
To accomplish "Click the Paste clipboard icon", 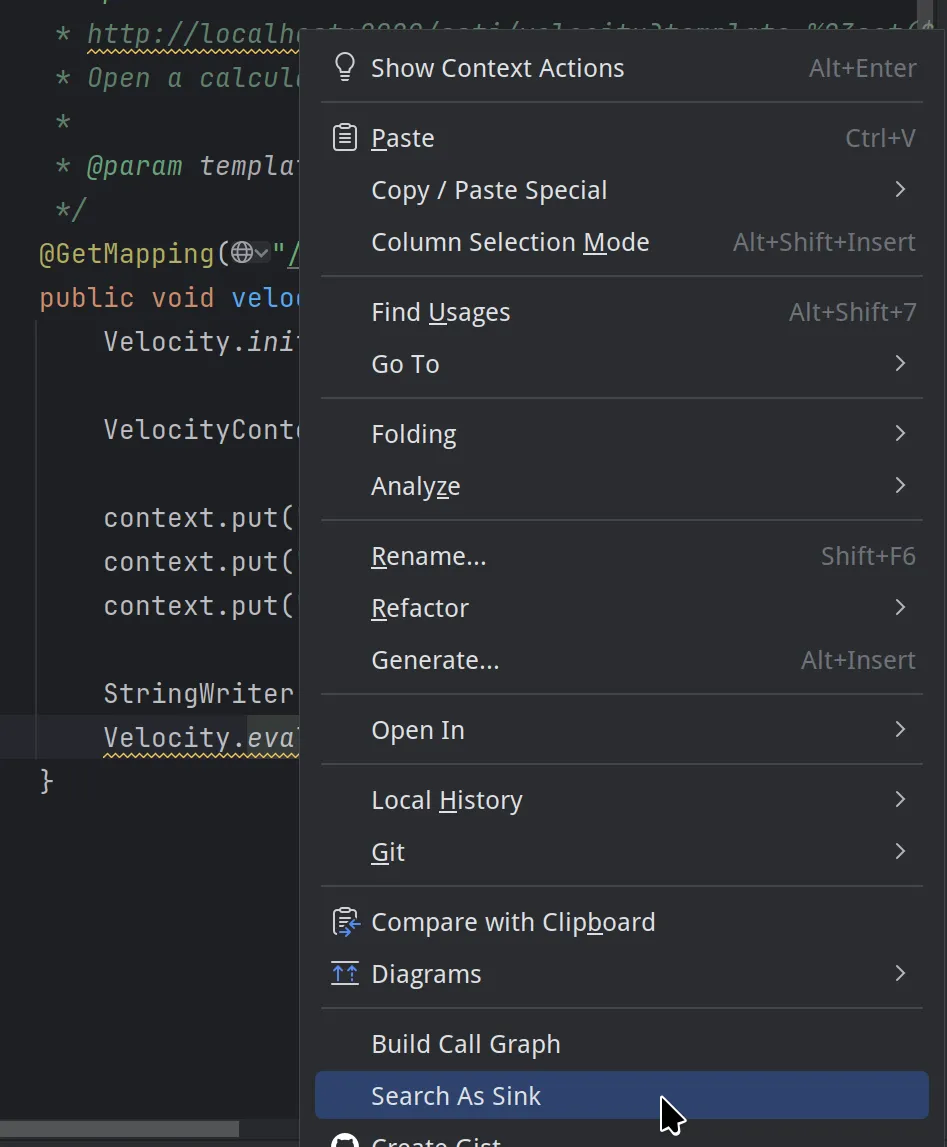I will (x=345, y=138).
